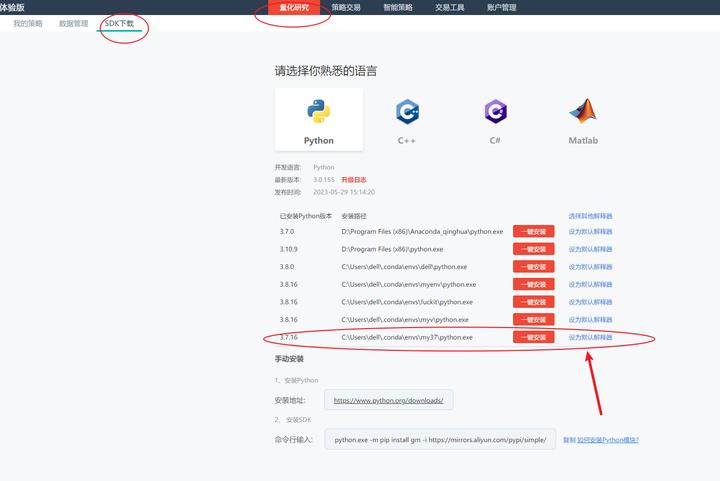Viewport: 720px width, 481px height.
Task: Click the 选择其他解释器 link
Action: point(591,216)
